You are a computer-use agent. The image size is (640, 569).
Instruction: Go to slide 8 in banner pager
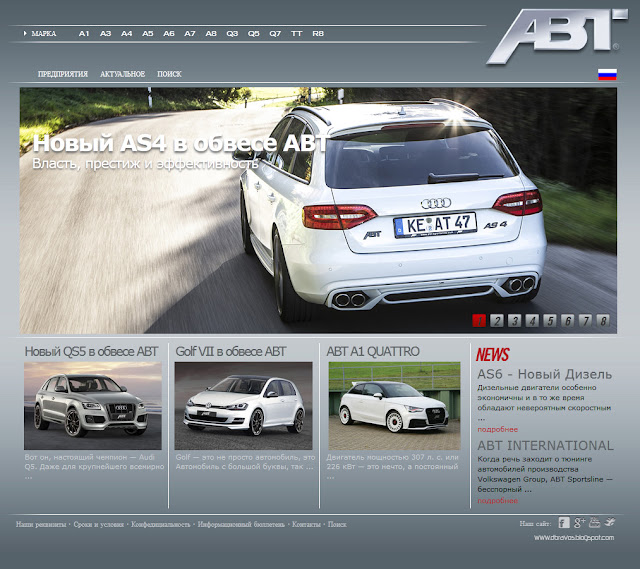pos(603,320)
